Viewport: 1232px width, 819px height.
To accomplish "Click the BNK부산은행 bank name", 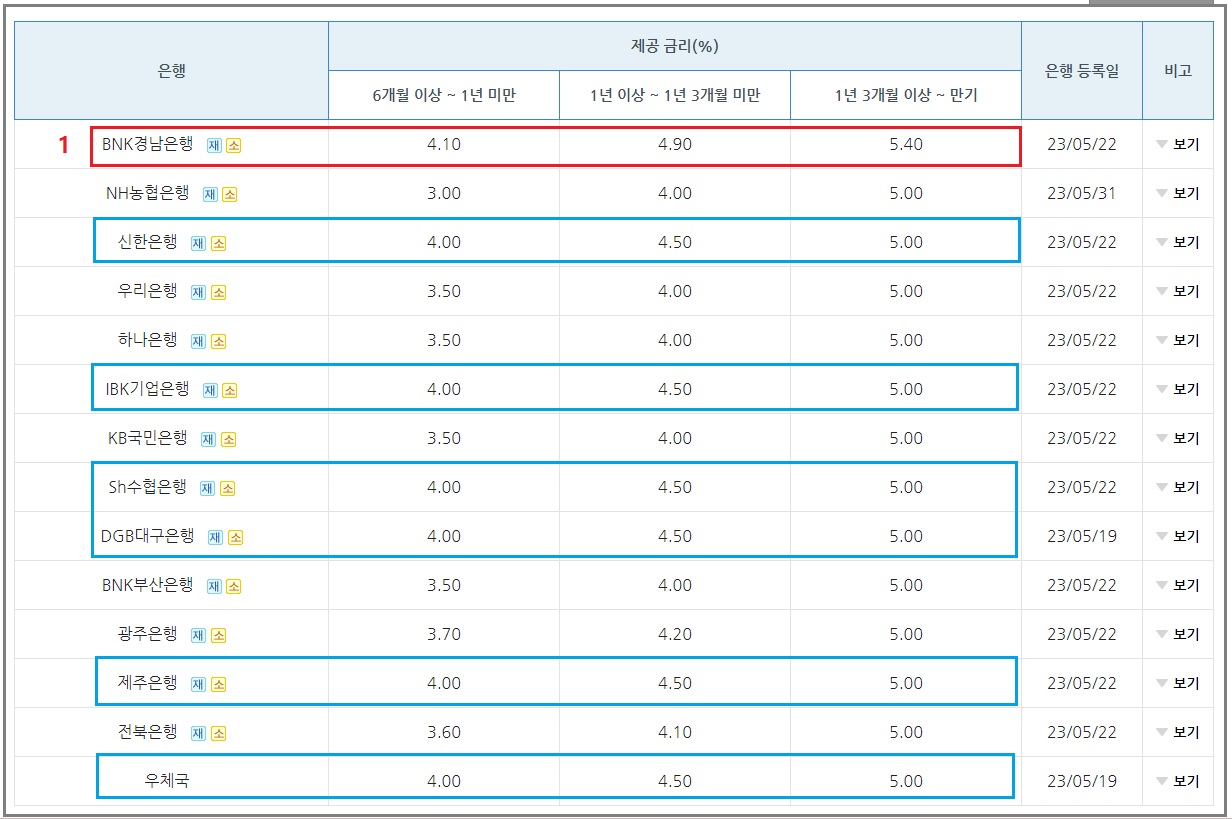I will coord(150,585).
